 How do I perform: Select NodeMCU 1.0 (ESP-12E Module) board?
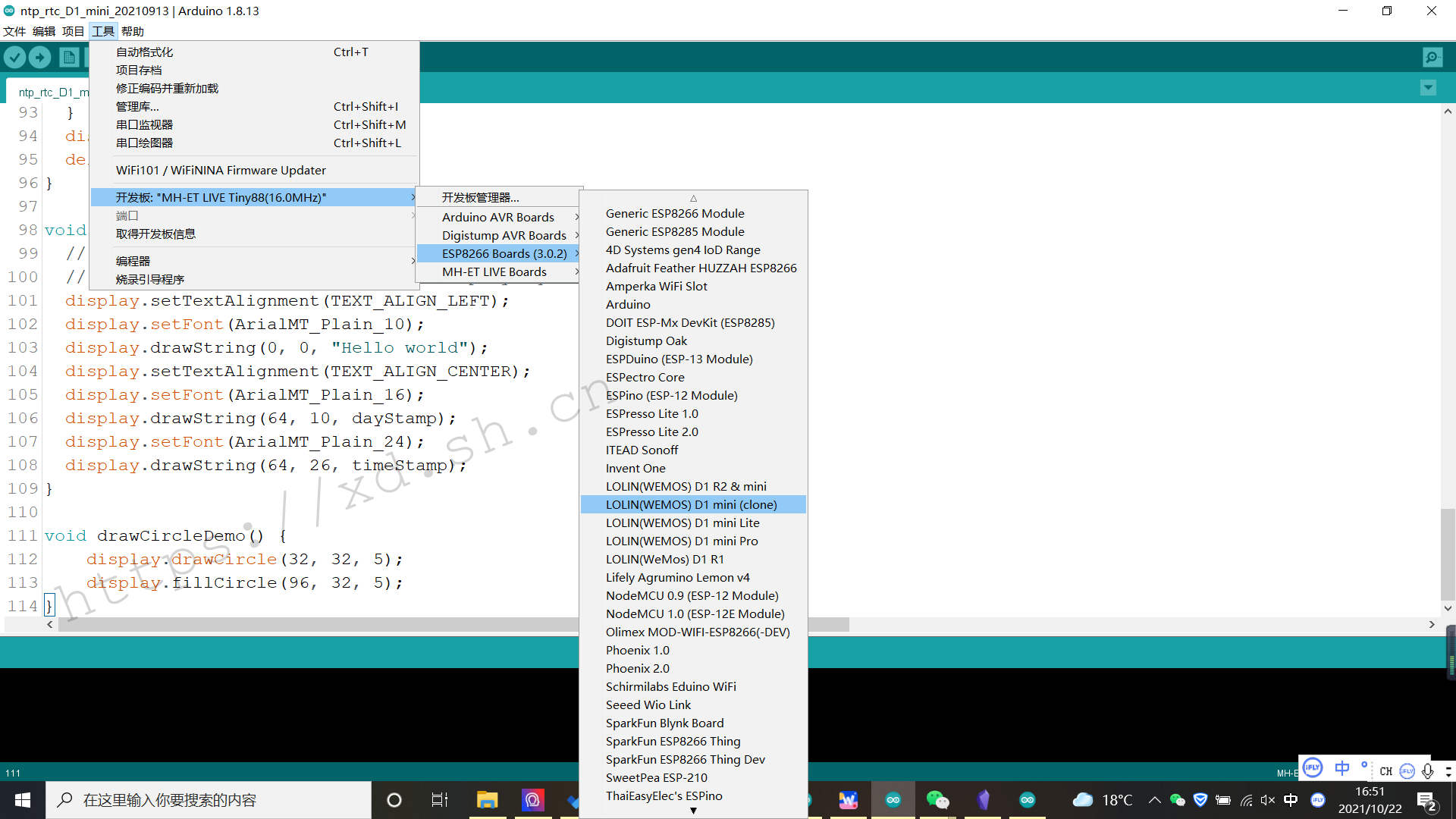695,613
